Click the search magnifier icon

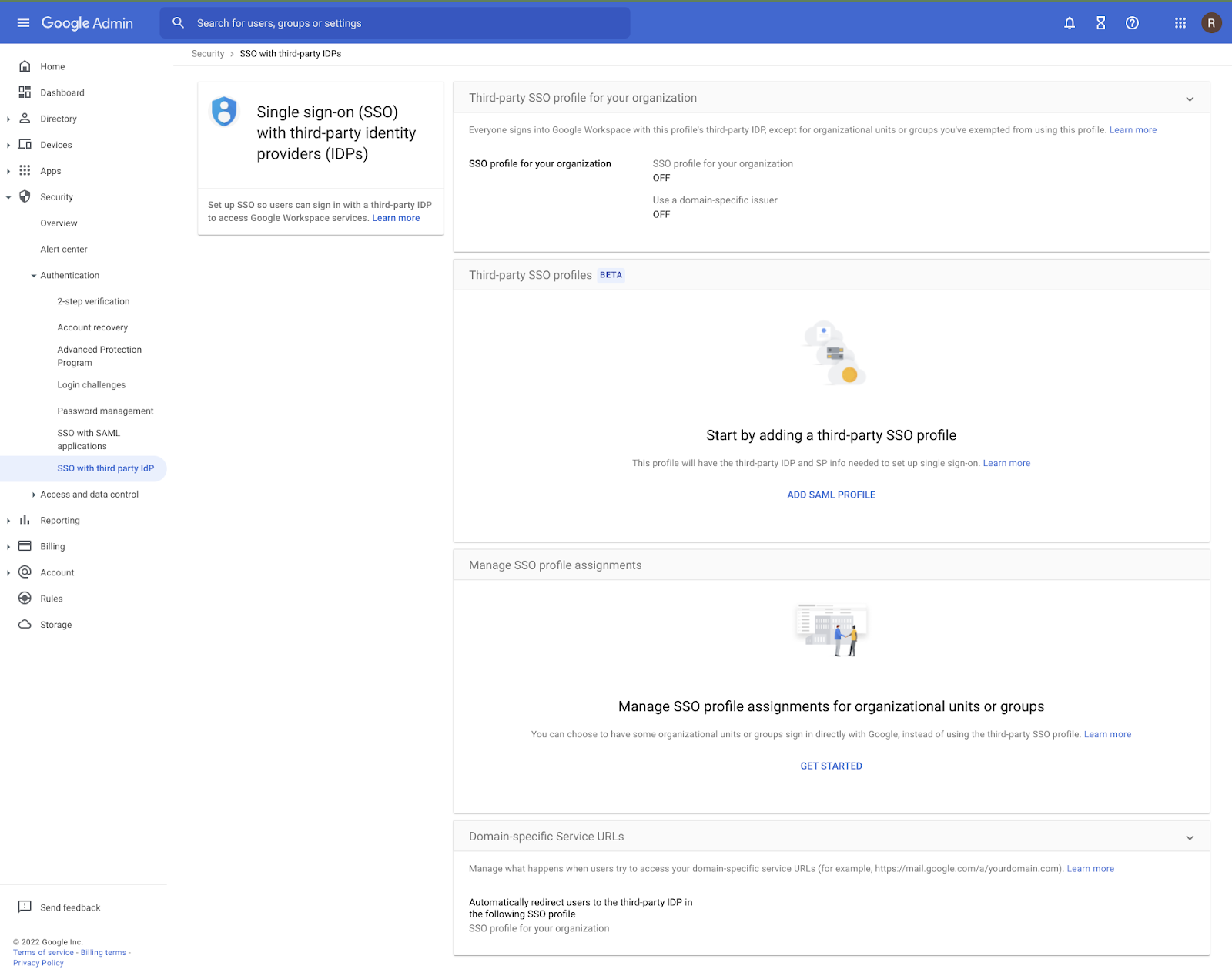pyautogui.click(x=179, y=23)
